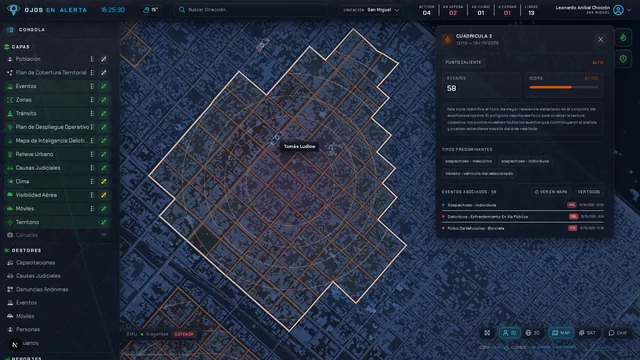Click the Cuadricula 2 flame icon
This screenshot has height=360, width=640.
pyautogui.click(x=448, y=40)
